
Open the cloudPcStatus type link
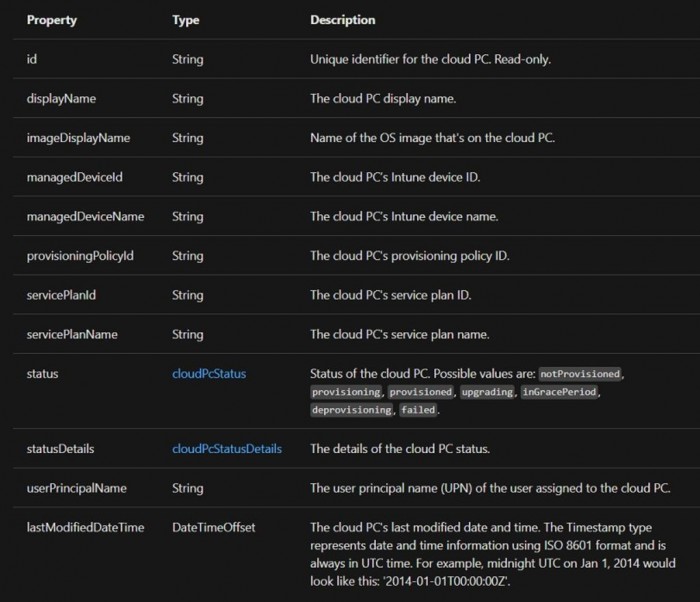point(209,374)
